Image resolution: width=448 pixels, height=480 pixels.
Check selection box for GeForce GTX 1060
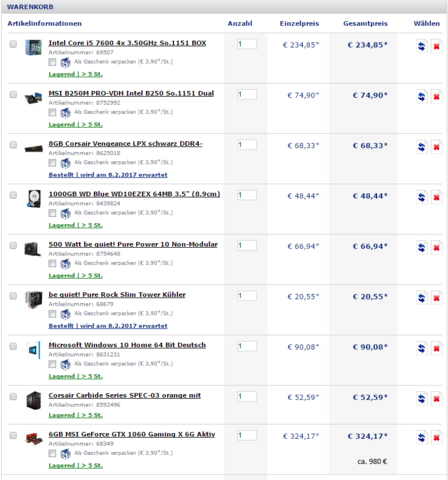[x=13, y=435]
